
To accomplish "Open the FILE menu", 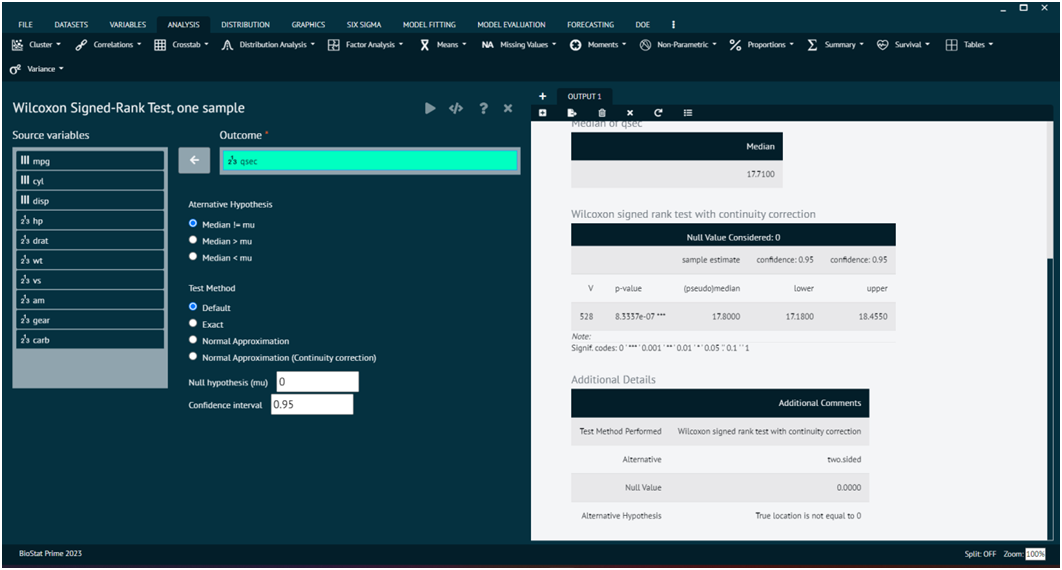I will click(25, 24).
